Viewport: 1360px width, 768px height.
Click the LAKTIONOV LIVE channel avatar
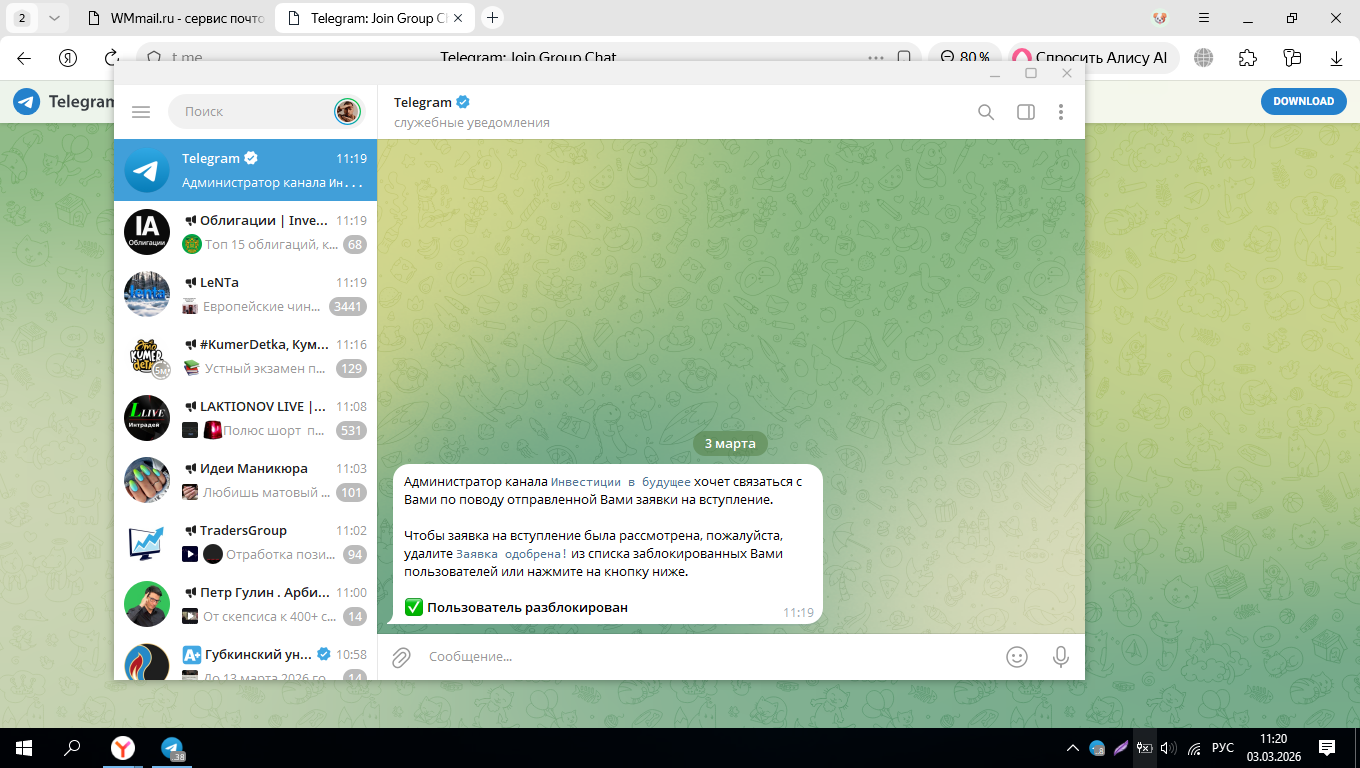(x=147, y=418)
